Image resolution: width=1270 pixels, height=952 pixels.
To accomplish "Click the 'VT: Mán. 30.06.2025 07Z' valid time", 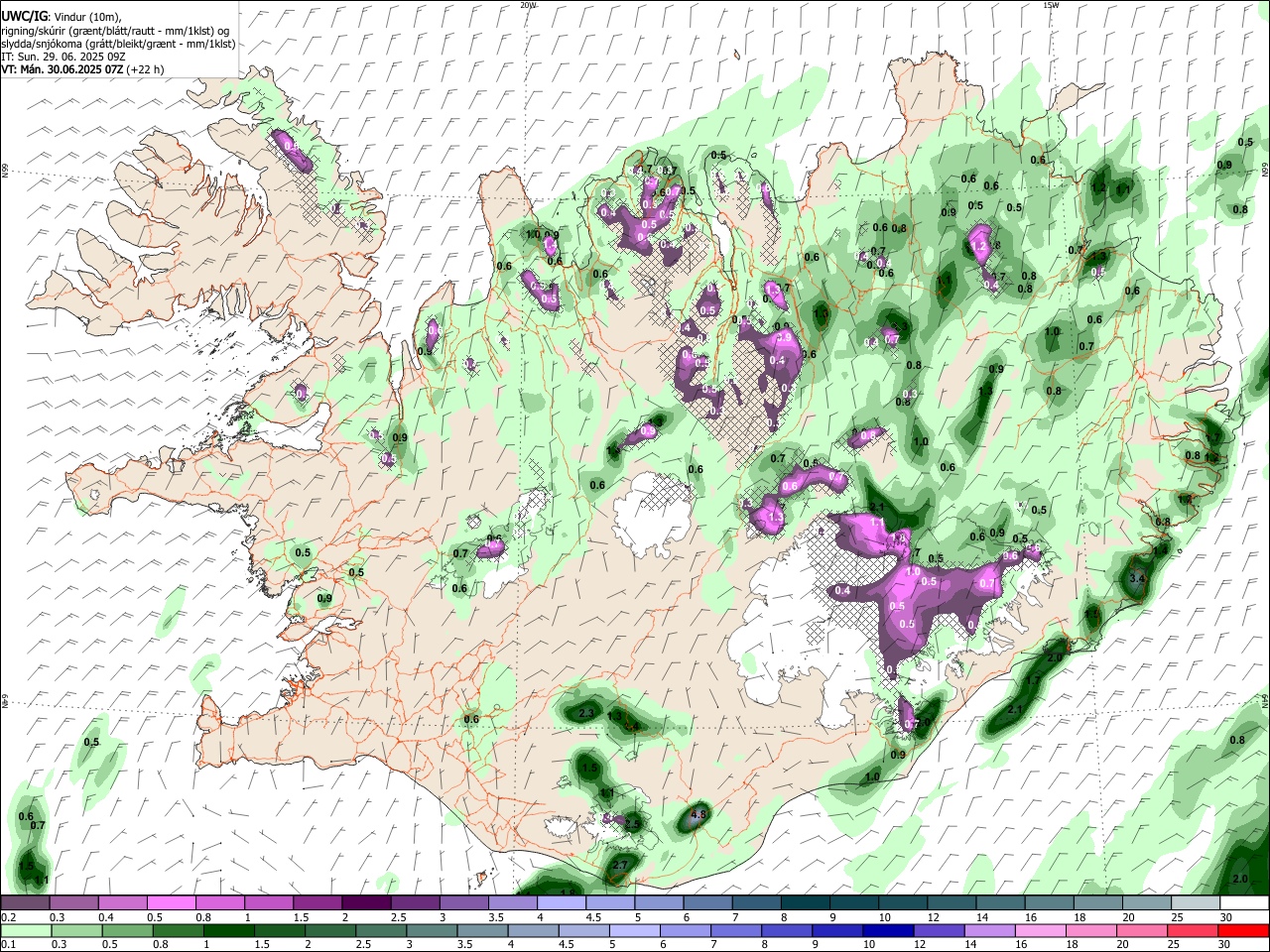I will [x=62, y=69].
